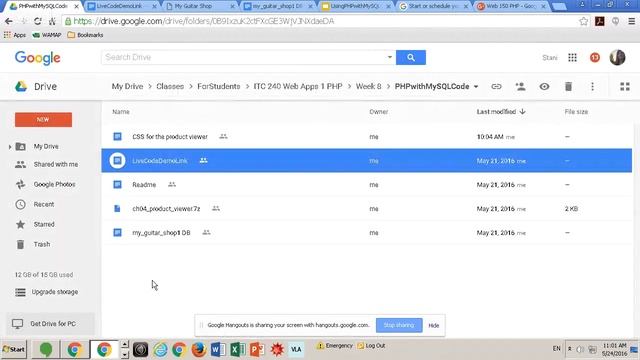Toggle Last modified sort arrow
The height and width of the screenshot is (360, 640).
coord(522,111)
